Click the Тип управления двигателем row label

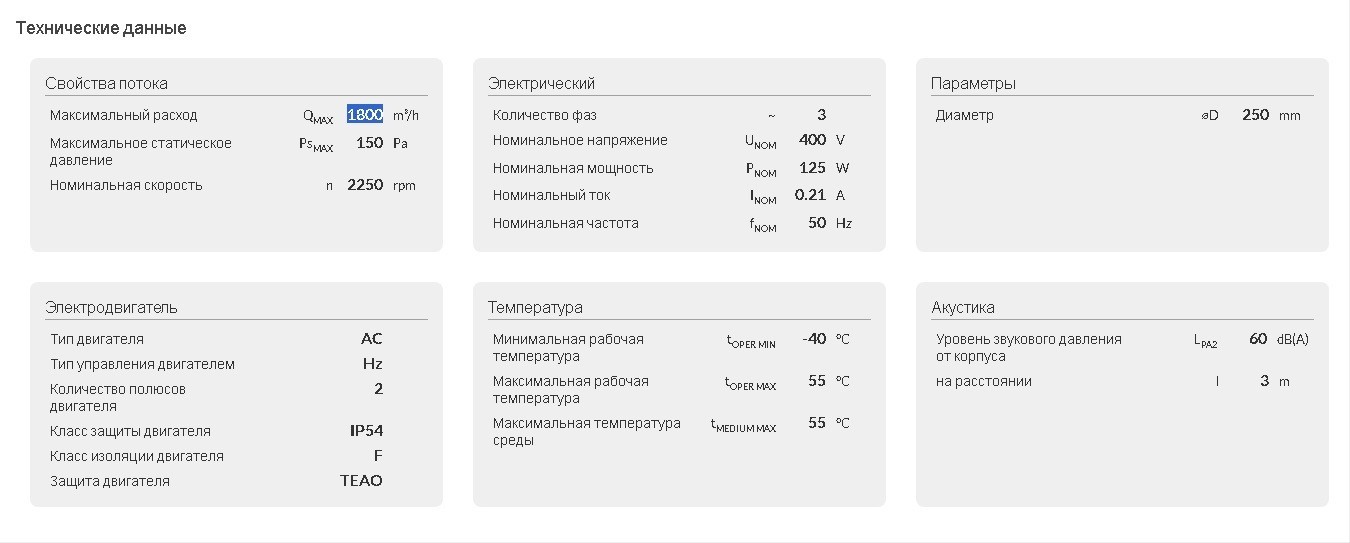pos(142,364)
